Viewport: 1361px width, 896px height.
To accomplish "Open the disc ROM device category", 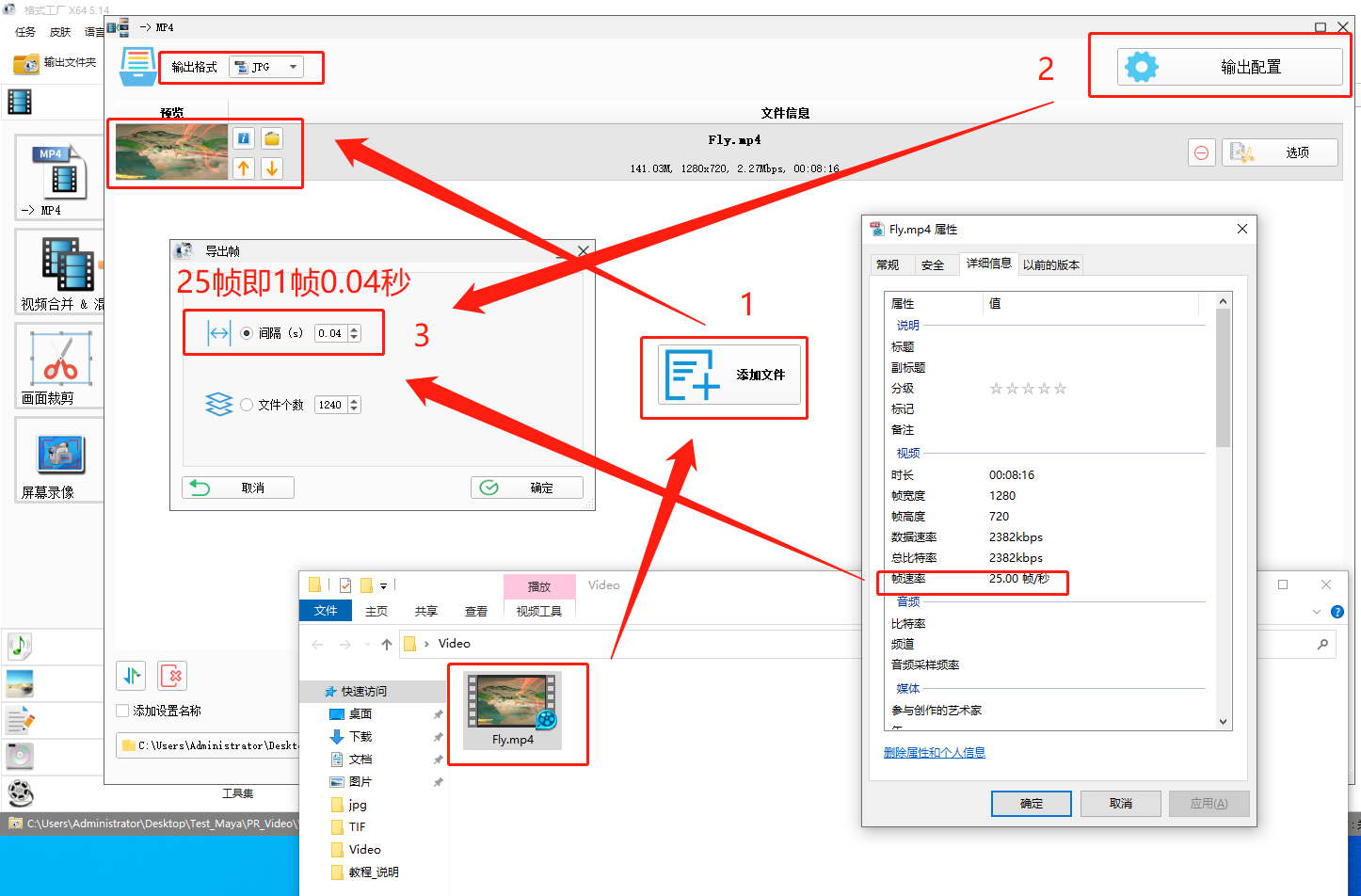I will point(20,756).
